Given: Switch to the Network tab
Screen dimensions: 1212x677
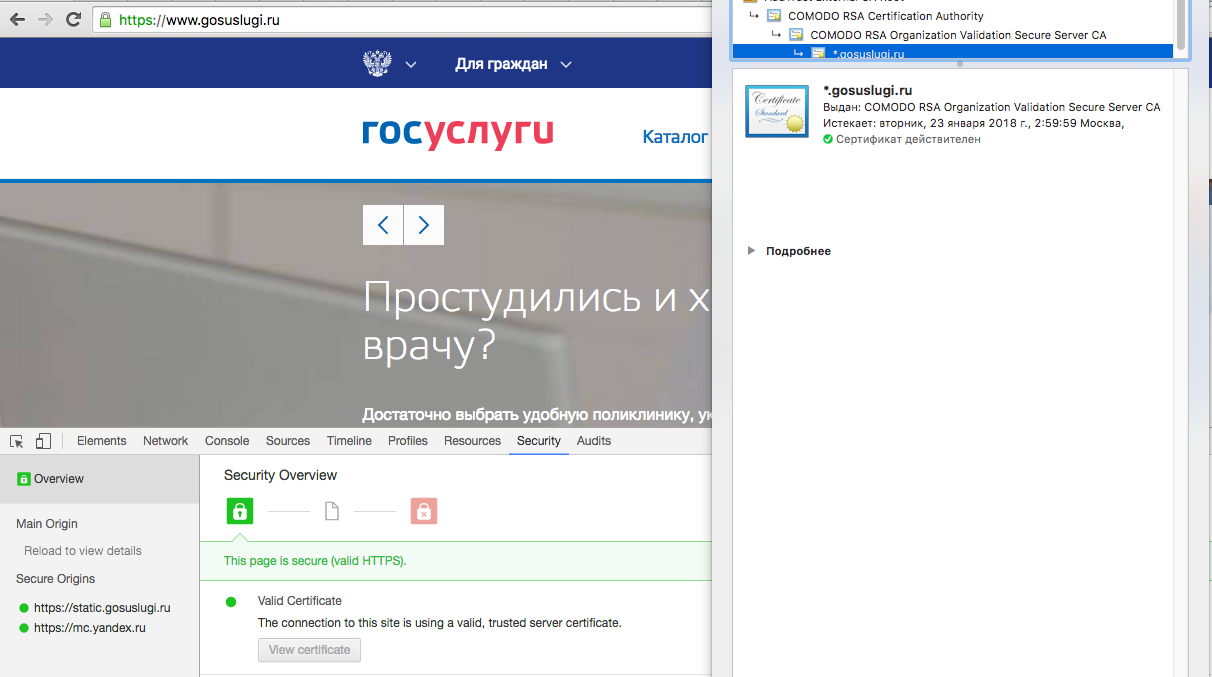Looking at the screenshot, I should (165, 441).
